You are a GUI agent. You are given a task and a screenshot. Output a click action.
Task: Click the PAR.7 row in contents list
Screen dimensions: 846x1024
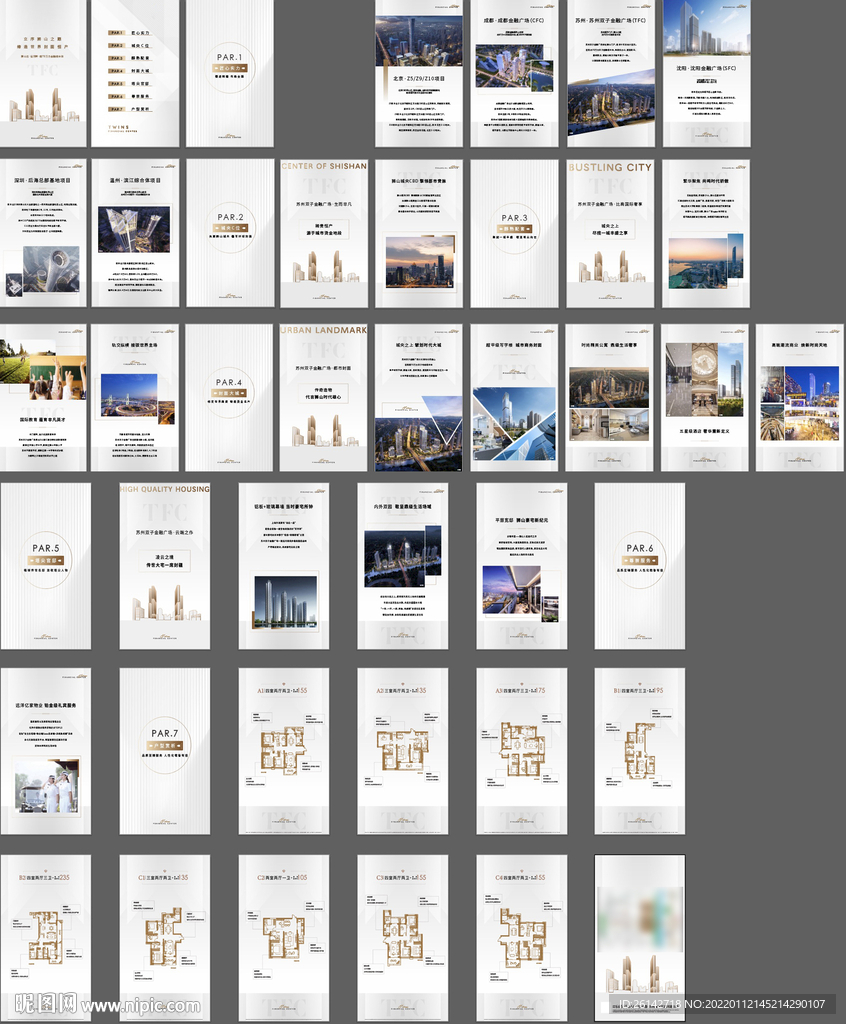pyautogui.click(x=129, y=109)
